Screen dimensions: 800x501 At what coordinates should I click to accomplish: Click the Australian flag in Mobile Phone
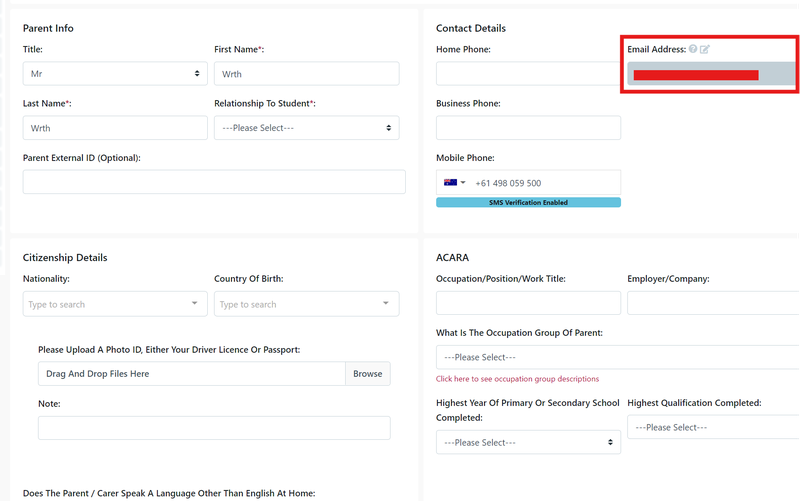pos(450,183)
